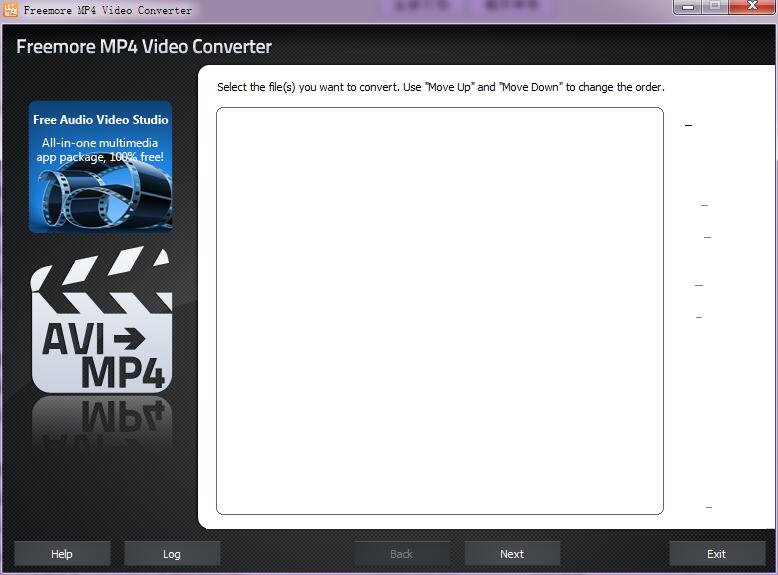The image size is (778, 575).
Task: Click inside the empty file list box
Action: [440, 311]
